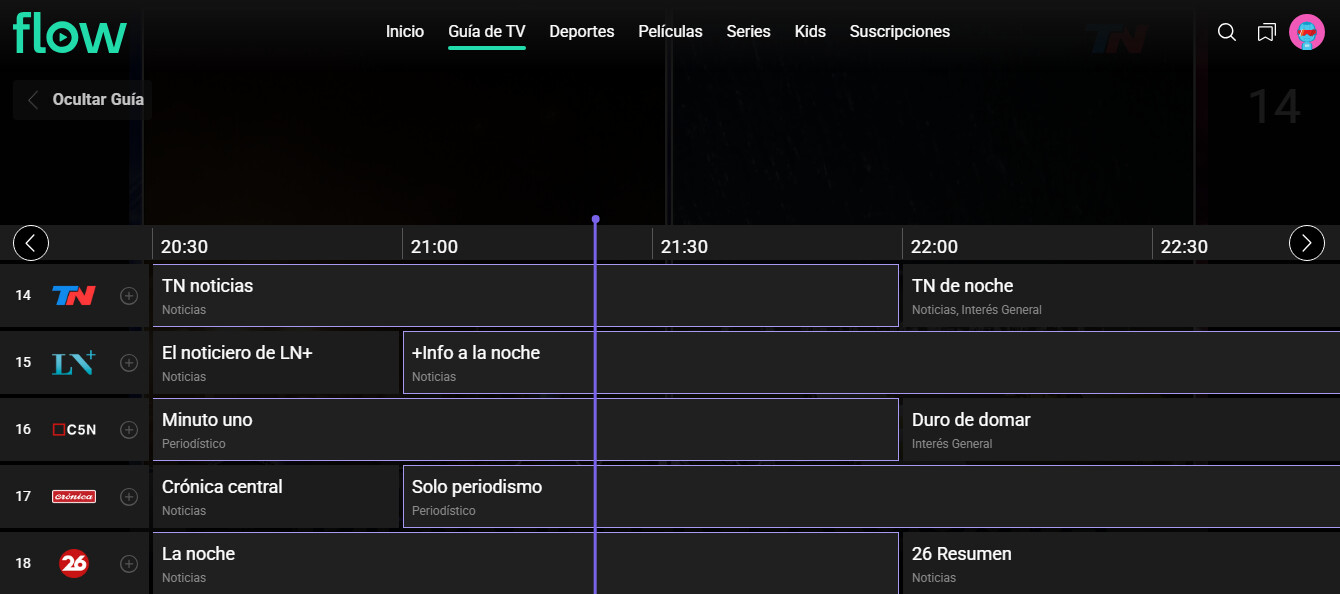Add channel 16 C5N to favorites
Image resolution: width=1340 pixels, height=594 pixels.
pyautogui.click(x=129, y=429)
